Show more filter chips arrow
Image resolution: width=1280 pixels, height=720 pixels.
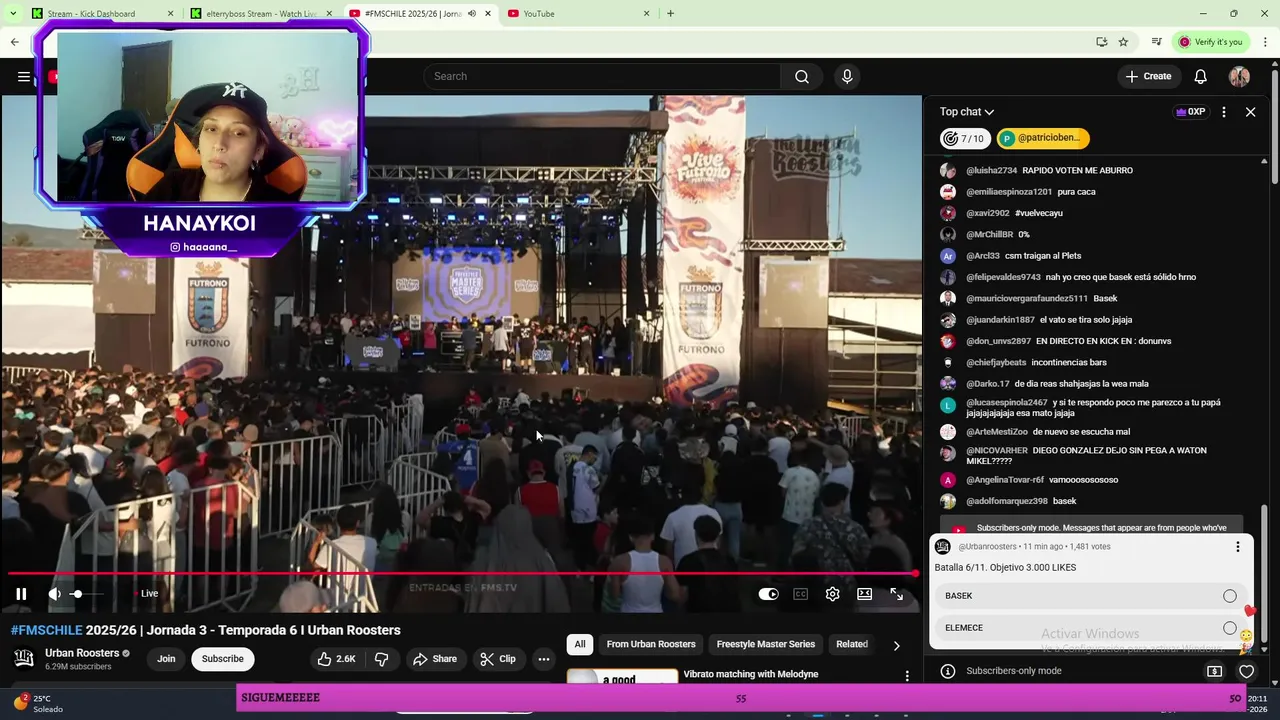[896, 645]
